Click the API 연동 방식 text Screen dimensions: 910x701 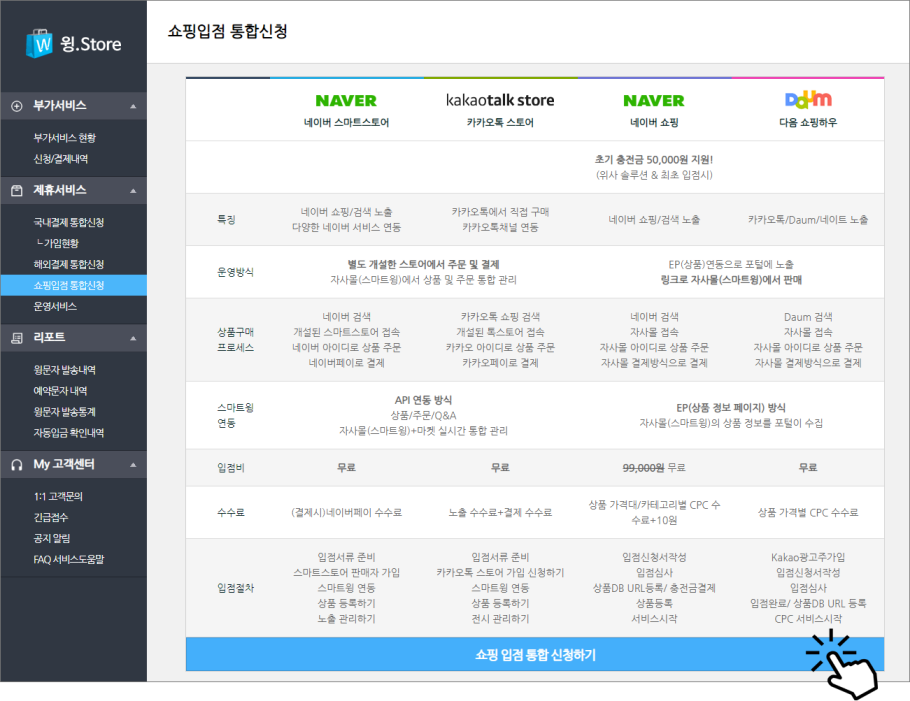pos(423,400)
